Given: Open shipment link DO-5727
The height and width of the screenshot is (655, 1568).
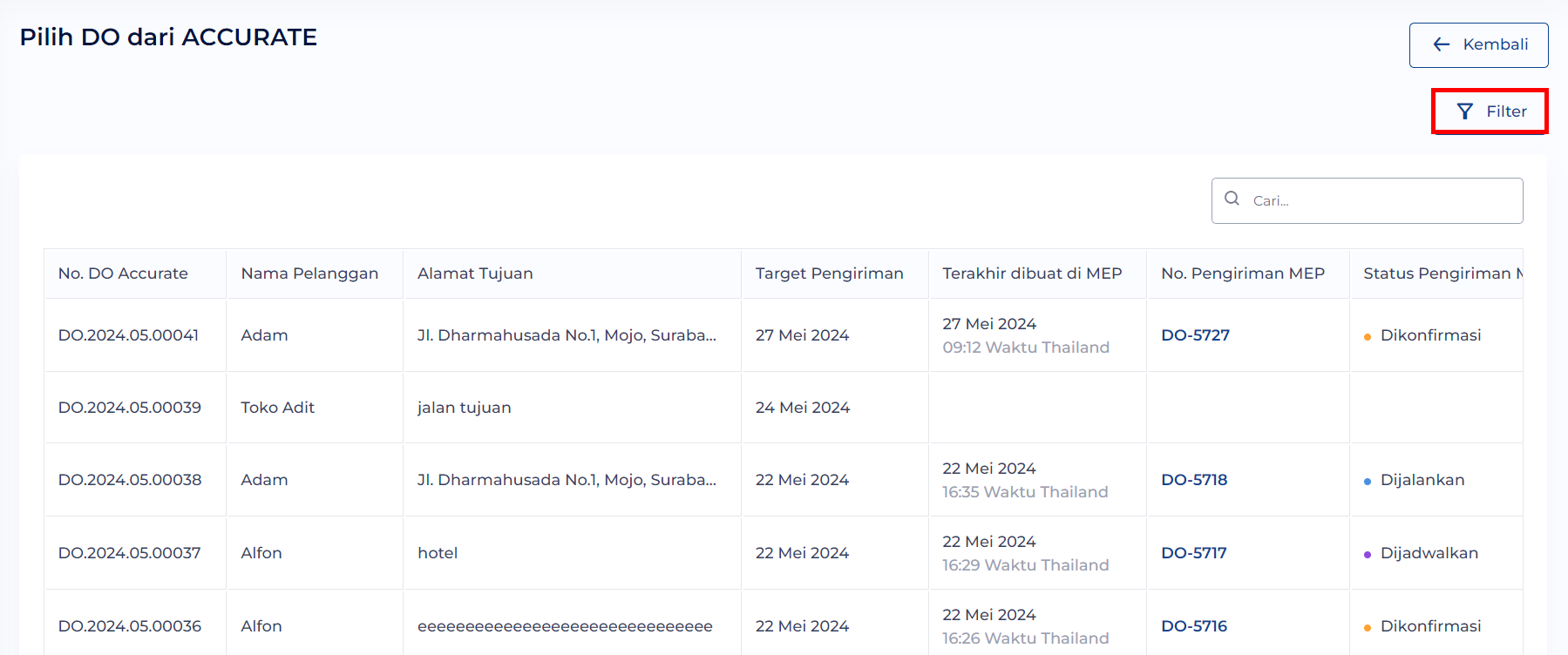Looking at the screenshot, I should [1195, 335].
